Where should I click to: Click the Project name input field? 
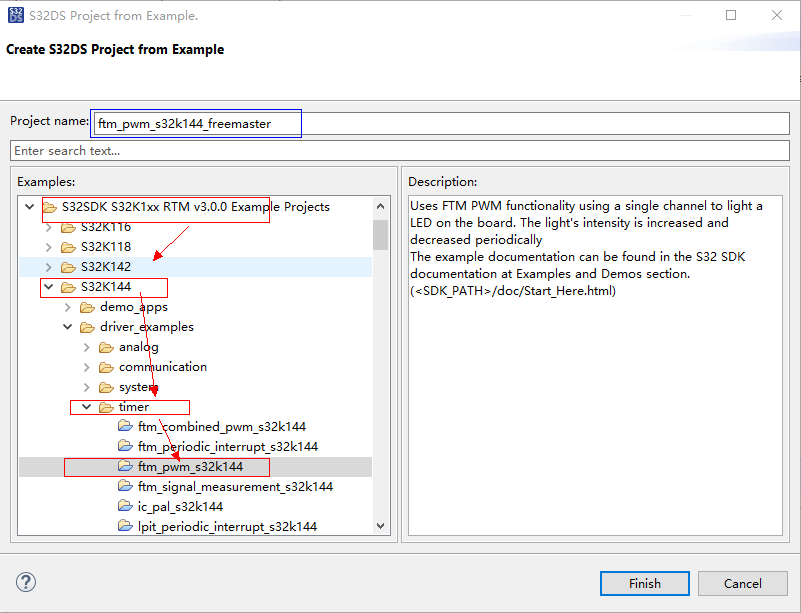click(441, 124)
